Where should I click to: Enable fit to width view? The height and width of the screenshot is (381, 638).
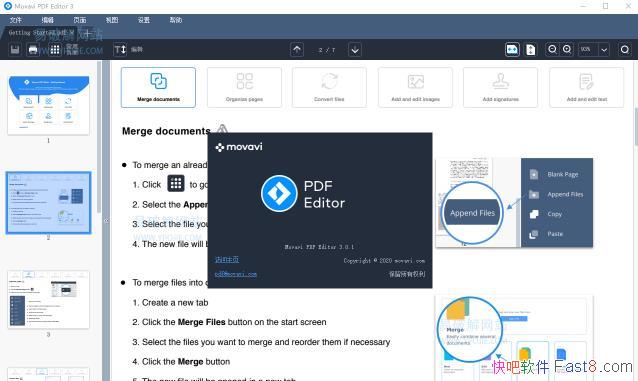(x=512, y=50)
